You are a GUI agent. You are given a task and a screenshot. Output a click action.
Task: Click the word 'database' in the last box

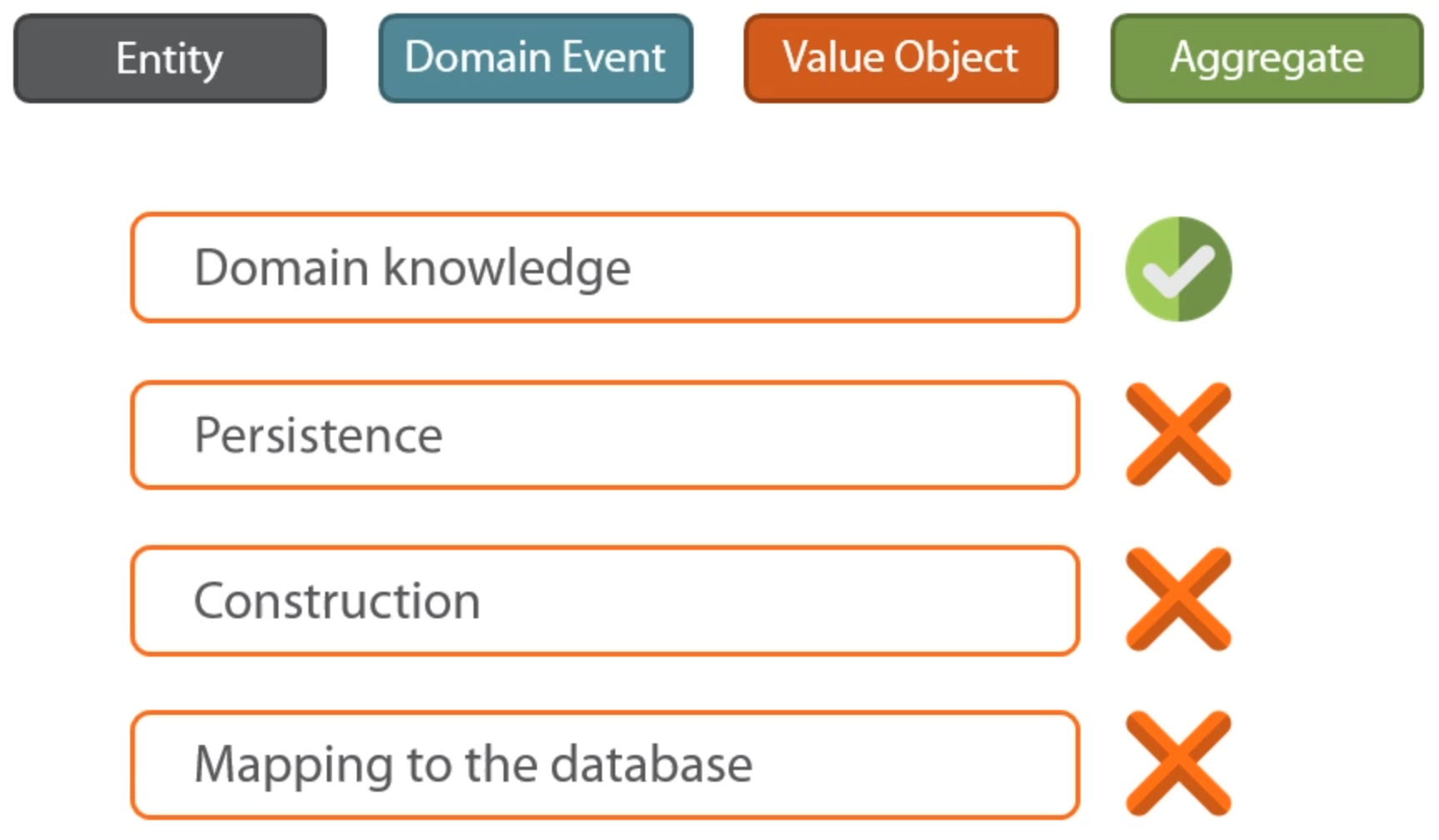pos(651,763)
